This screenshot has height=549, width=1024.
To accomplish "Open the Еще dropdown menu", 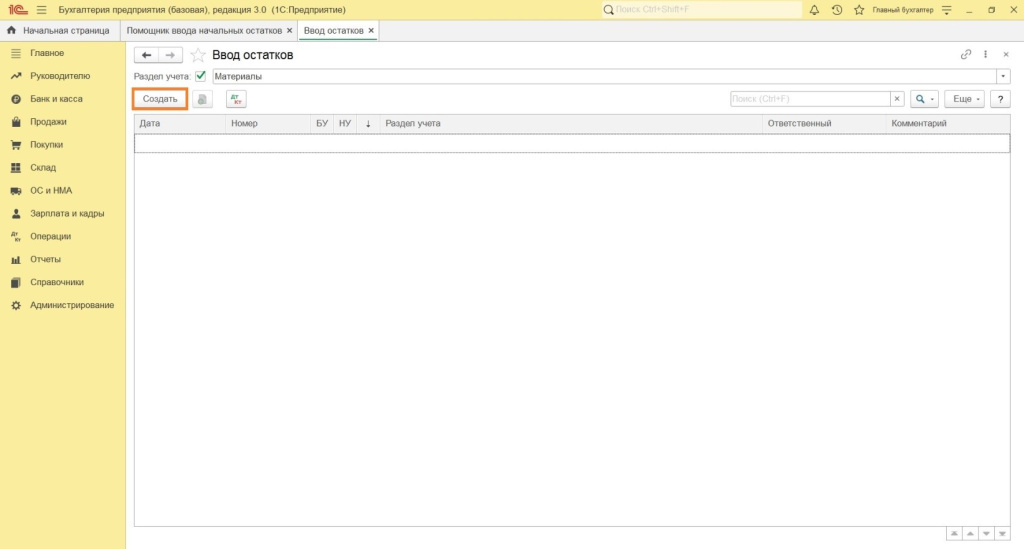I will pos(964,99).
